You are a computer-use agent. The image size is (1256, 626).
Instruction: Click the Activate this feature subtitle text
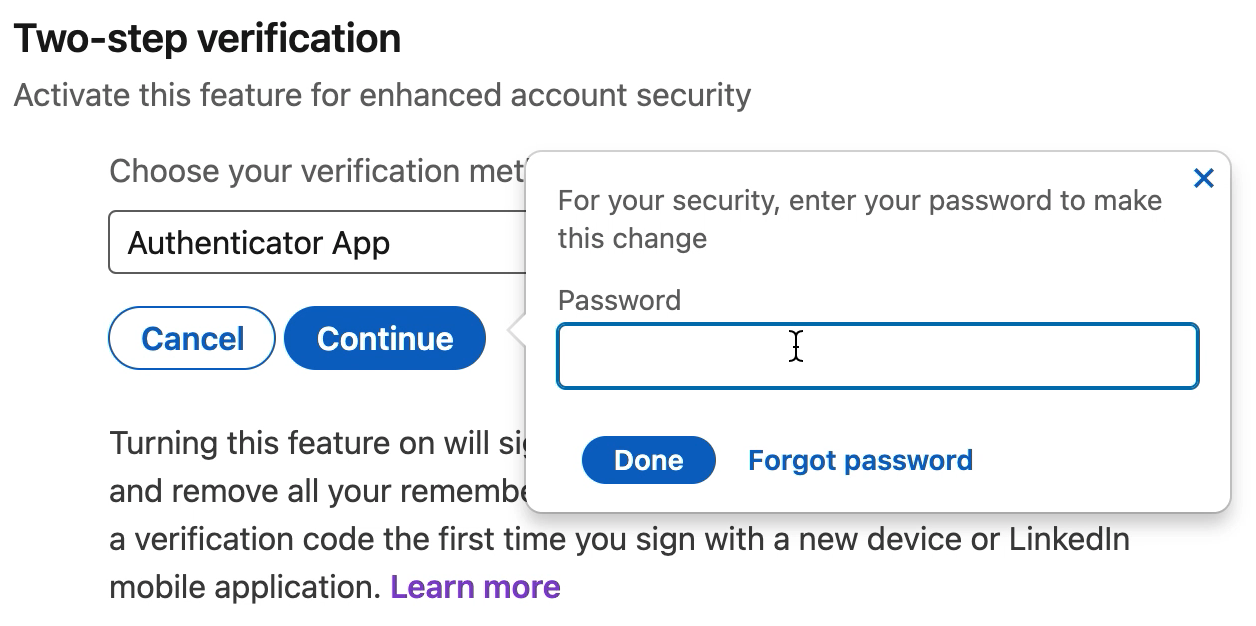tap(382, 96)
